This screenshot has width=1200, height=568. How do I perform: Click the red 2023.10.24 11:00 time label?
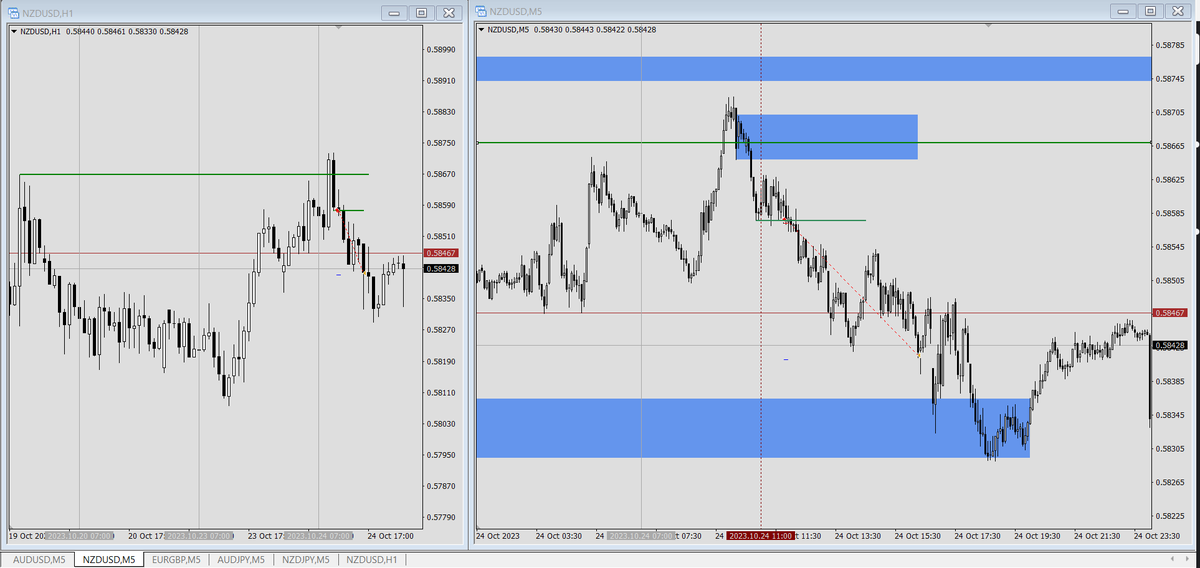point(761,536)
